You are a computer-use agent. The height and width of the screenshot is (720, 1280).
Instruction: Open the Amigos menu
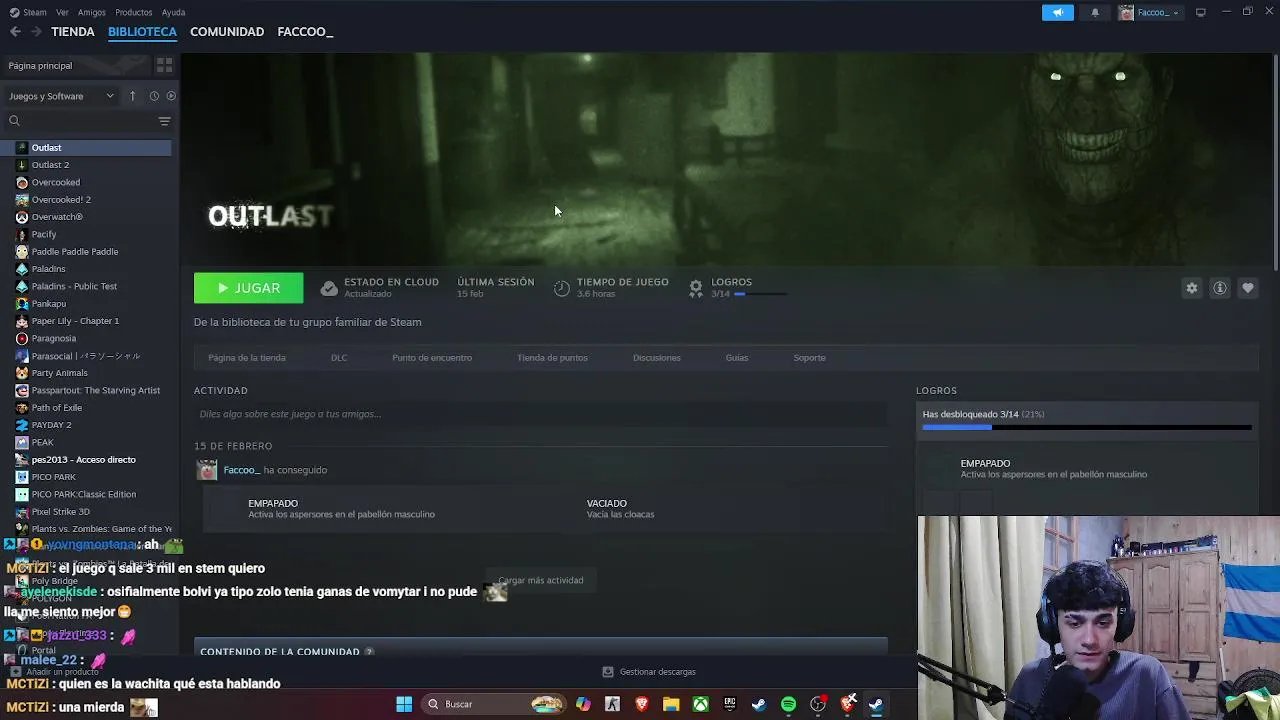click(x=91, y=12)
